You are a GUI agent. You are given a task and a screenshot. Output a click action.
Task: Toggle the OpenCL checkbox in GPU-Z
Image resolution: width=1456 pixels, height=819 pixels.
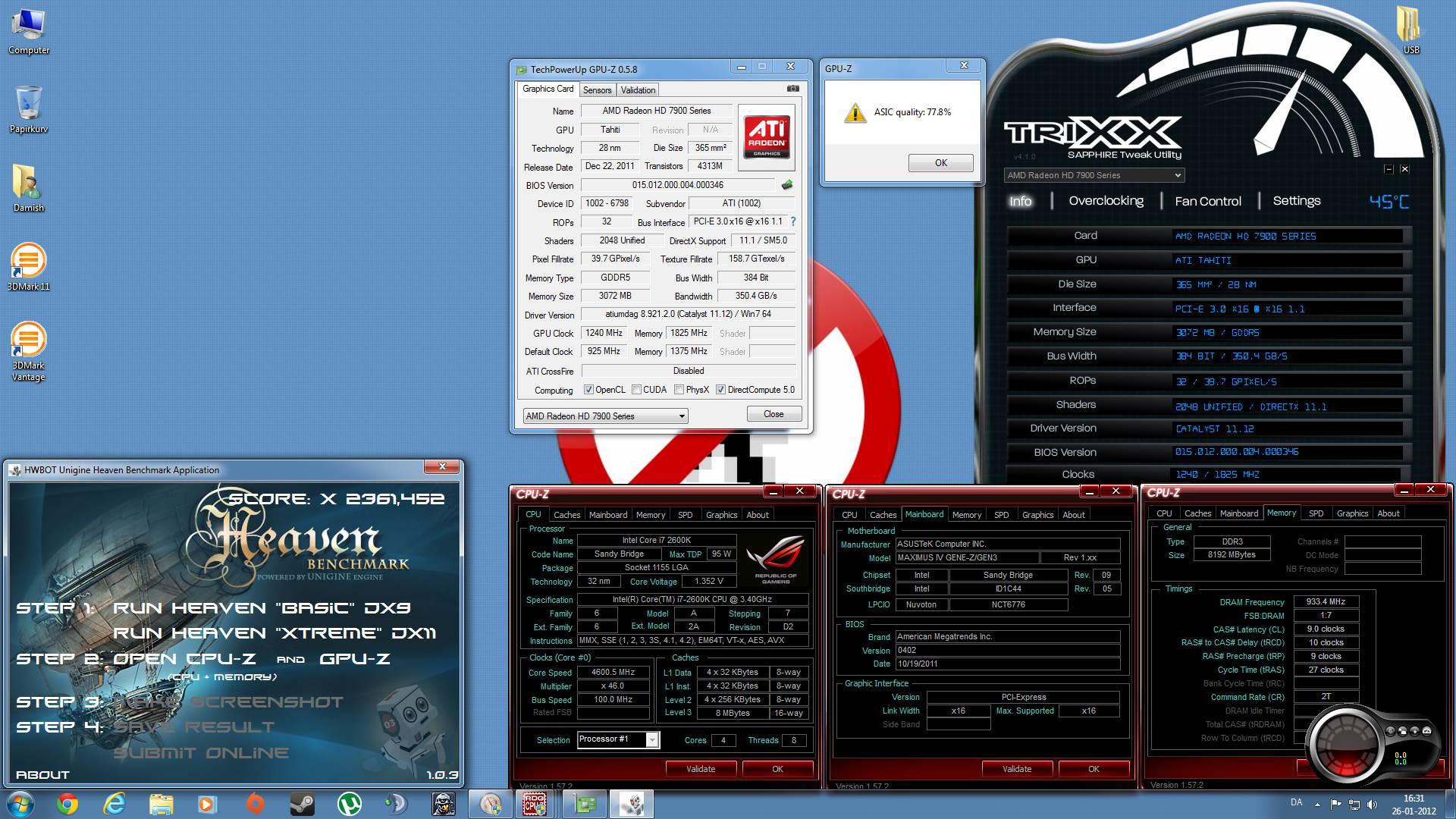coord(588,390)
